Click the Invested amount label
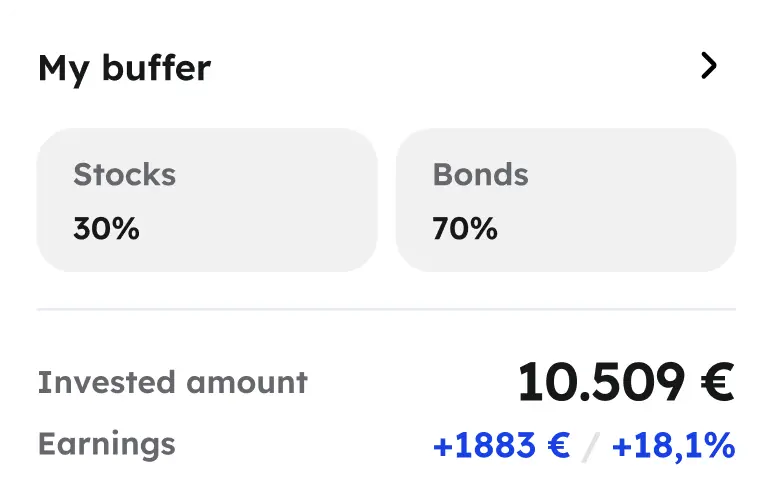The height and width of the screenshot is (504, 772). pos(172,382)
